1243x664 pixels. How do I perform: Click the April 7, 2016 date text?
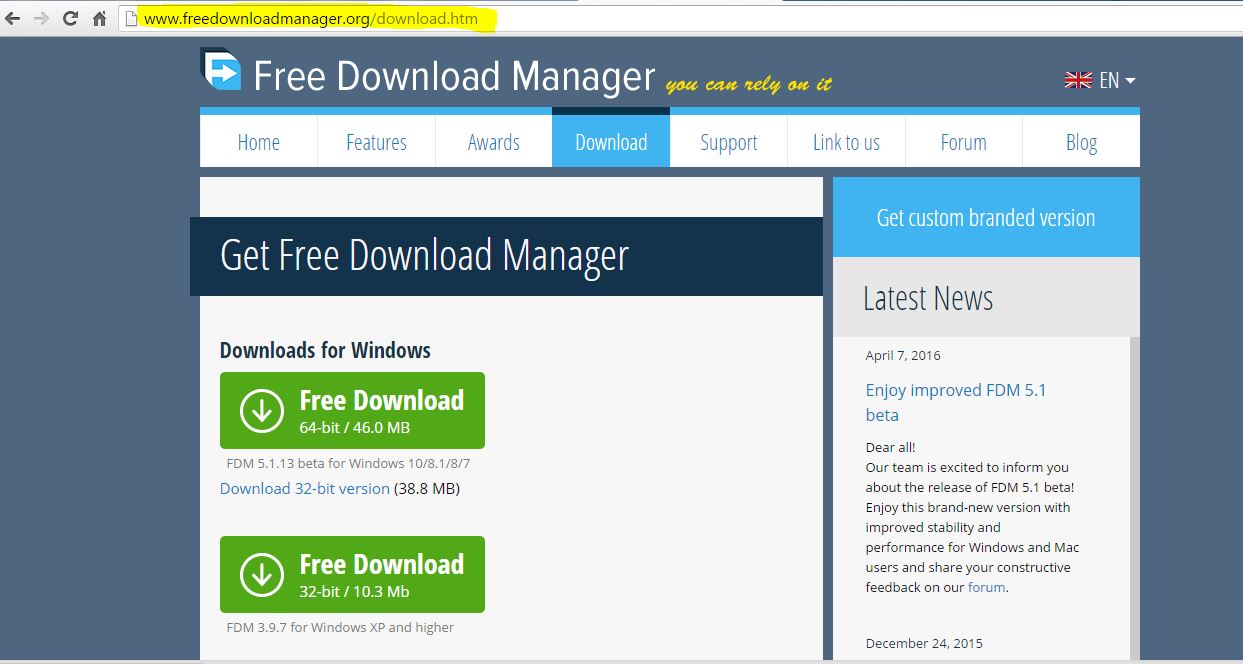point(903,355)
